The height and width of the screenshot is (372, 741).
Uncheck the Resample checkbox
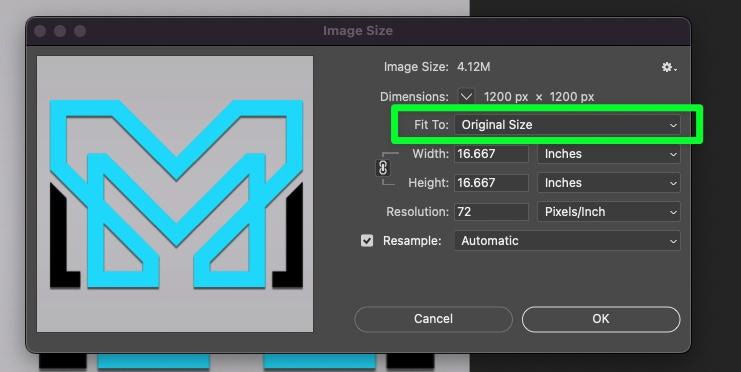[x=367, y=241]
